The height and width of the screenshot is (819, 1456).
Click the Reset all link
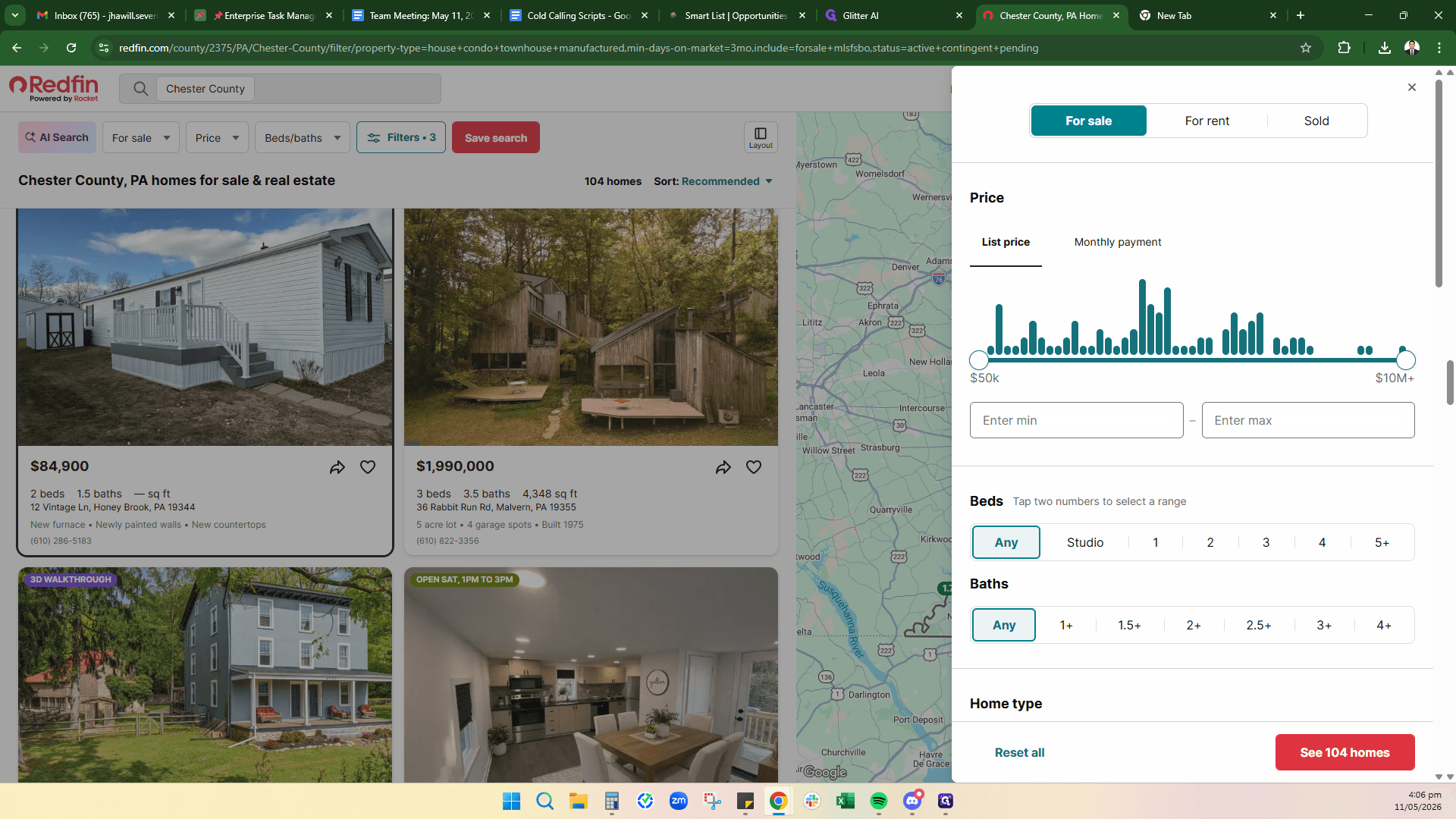[1019, 752]
